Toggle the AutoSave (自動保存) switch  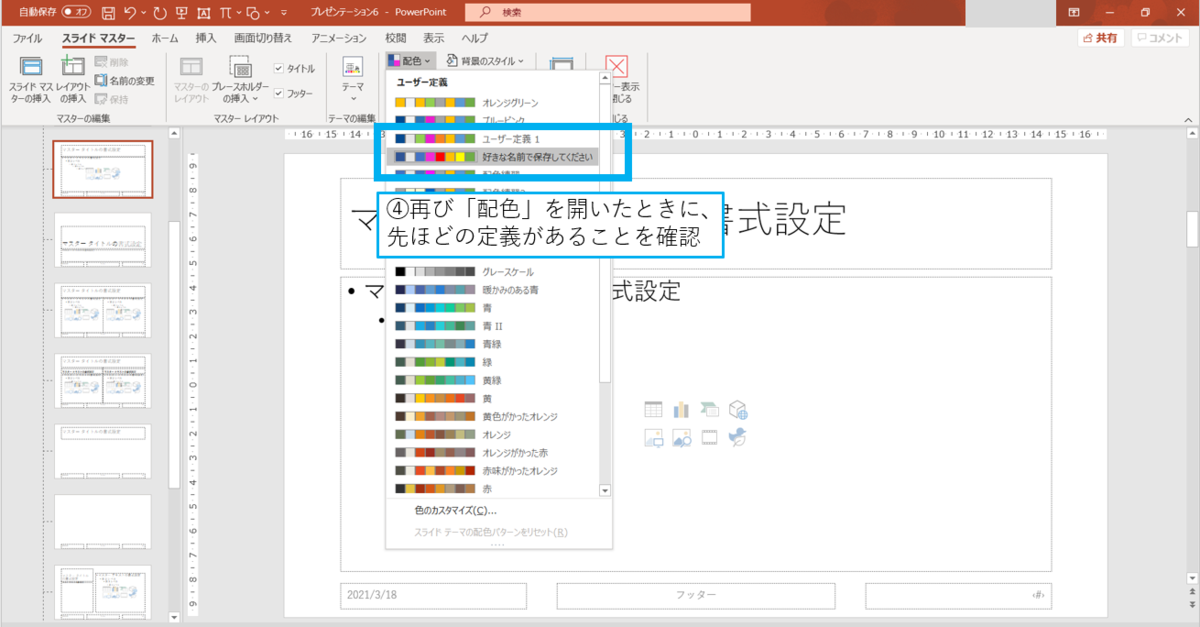pyautogui.click(x=74, y=12)
